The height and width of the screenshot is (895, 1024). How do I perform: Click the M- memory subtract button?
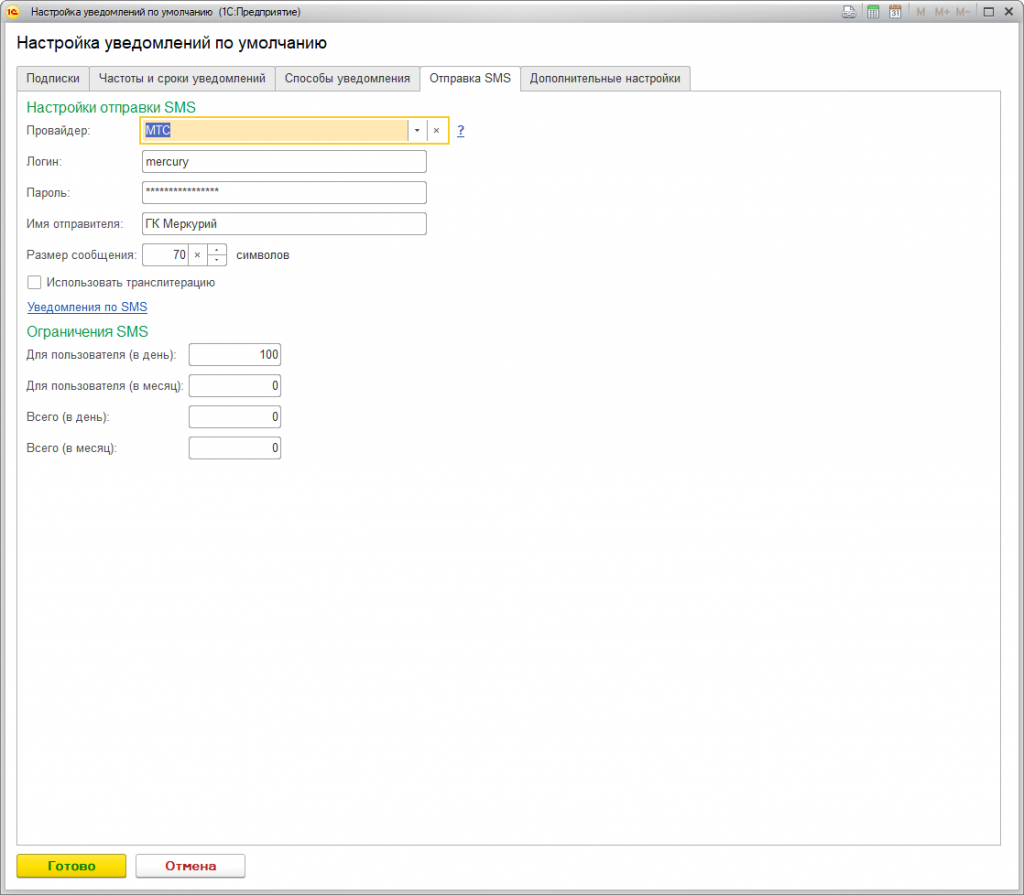point(963,12)
